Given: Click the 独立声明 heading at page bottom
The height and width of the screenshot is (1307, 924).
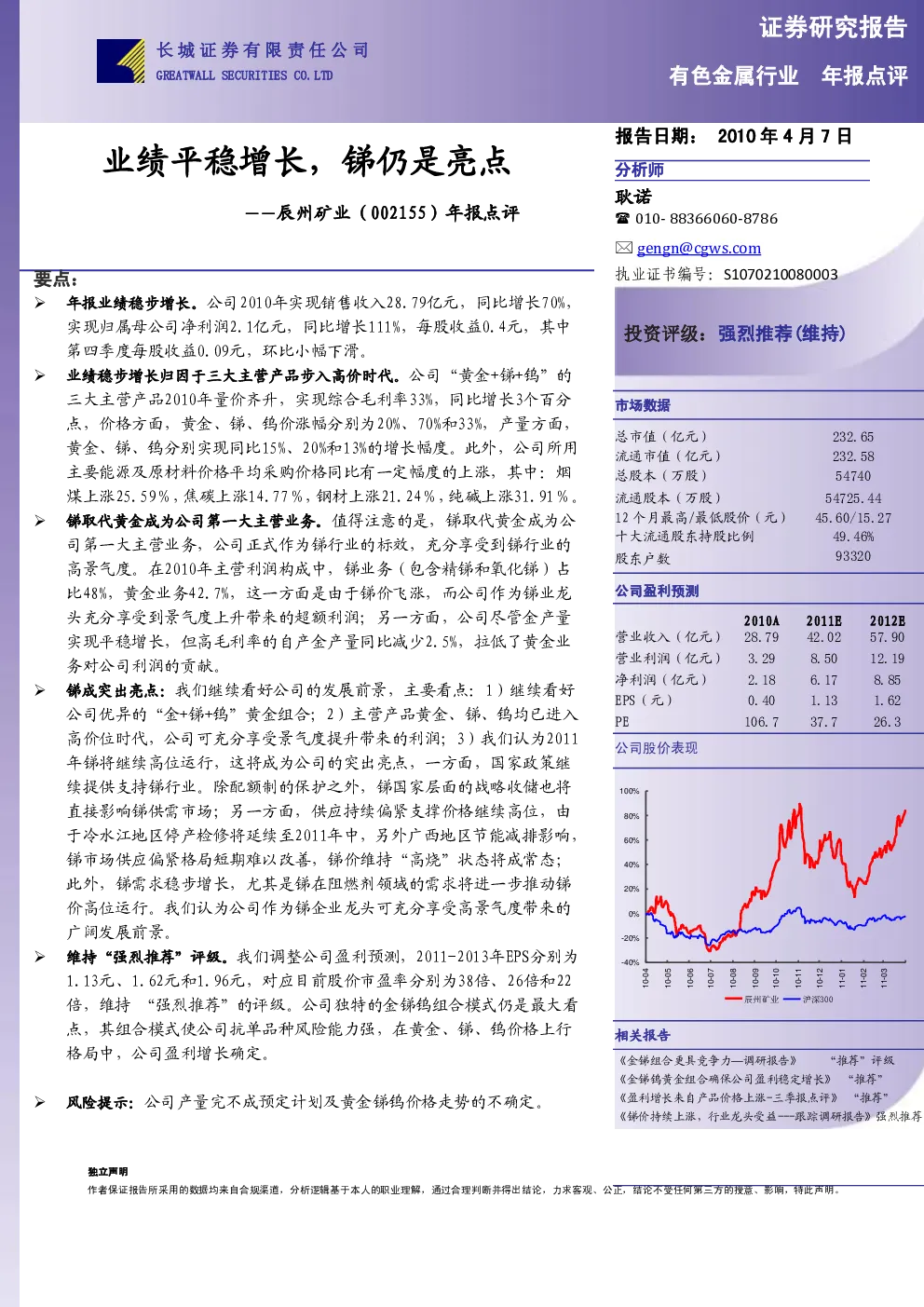Looking at the screenshot, I should click(x=108, y=1172).
